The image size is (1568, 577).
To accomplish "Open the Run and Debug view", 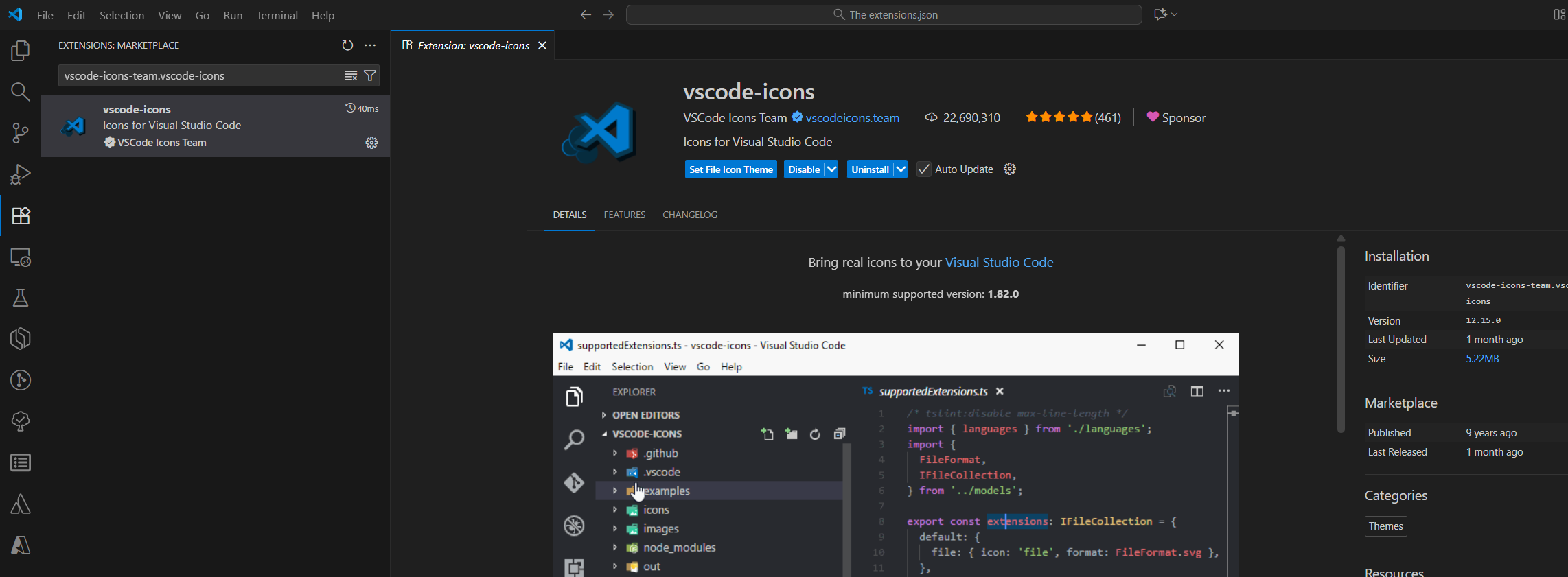I will click(21, 174).
